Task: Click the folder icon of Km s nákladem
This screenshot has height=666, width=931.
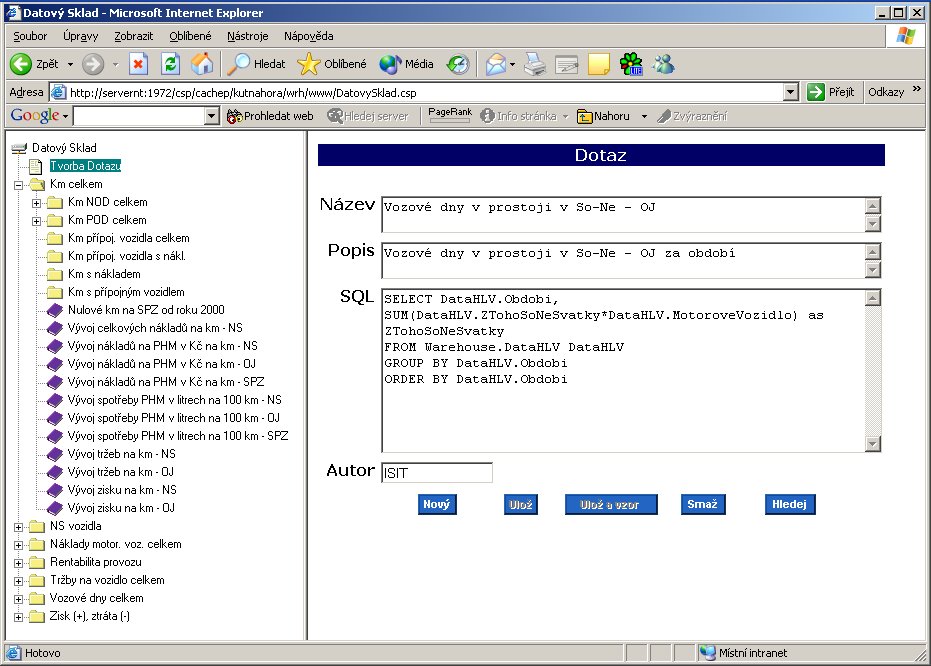Action: [55, 274]
